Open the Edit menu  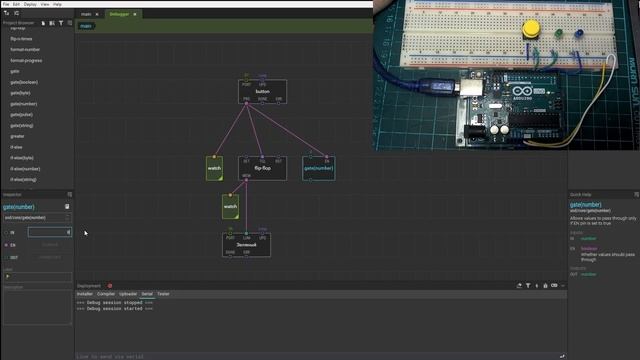tap(16, 4)
